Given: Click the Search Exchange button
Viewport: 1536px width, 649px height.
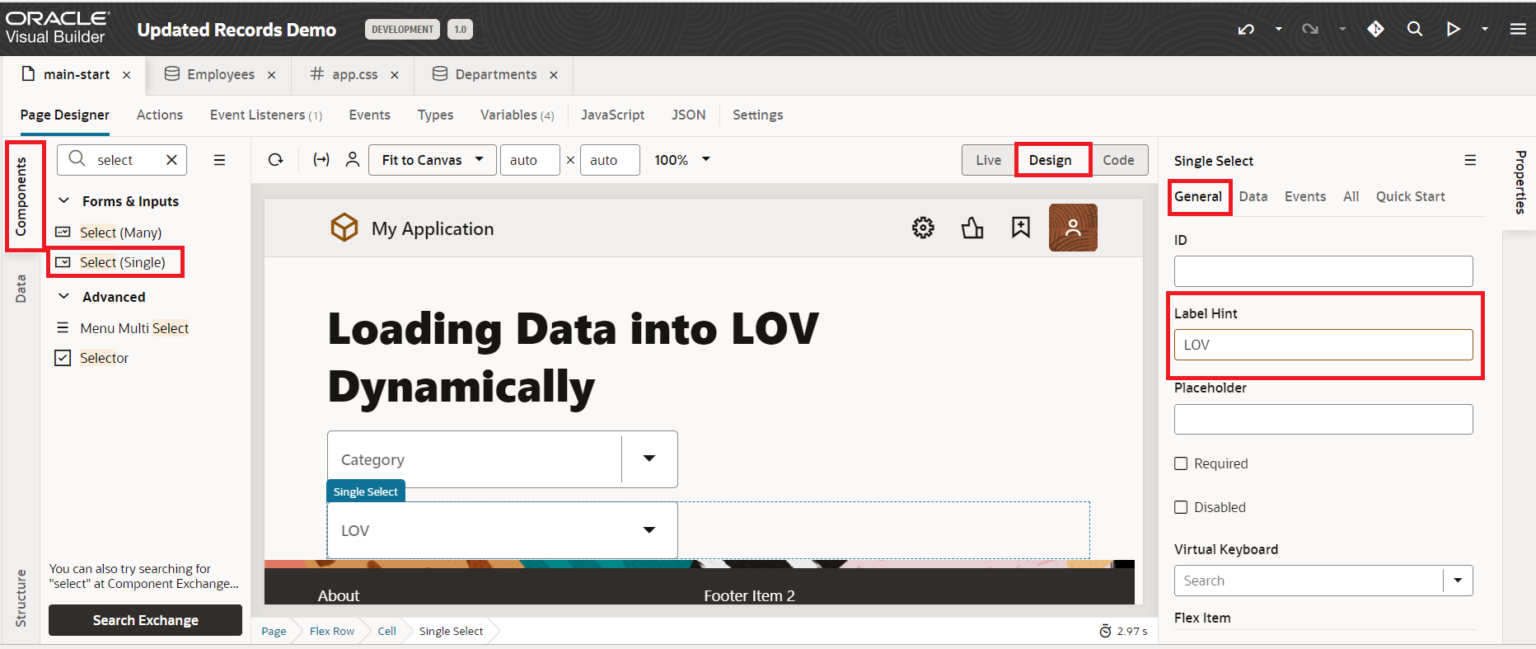Looking at the screenshot, I should click(x=145, y=620).
